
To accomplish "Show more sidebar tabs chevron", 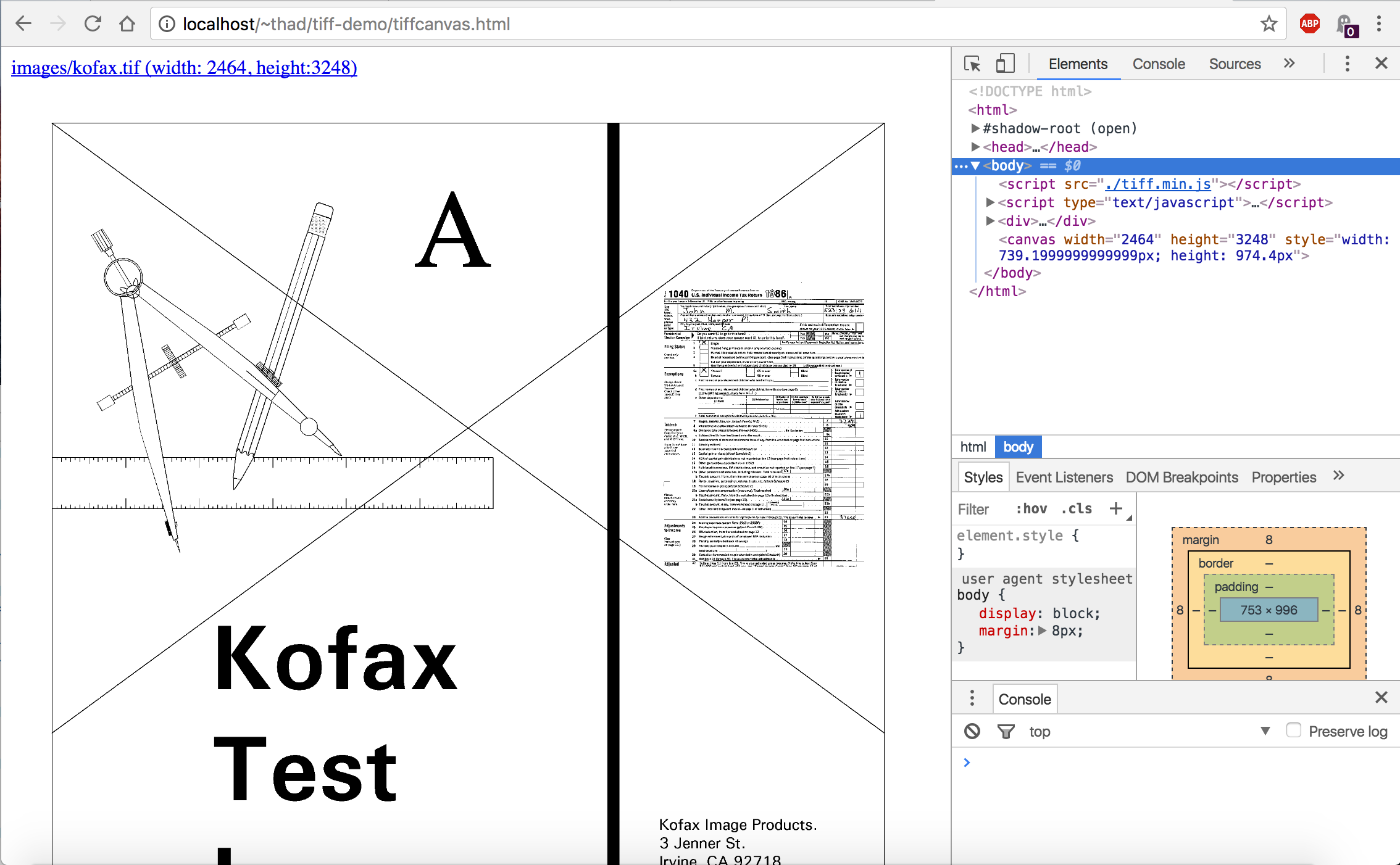I will click(x=1338, y=475).
